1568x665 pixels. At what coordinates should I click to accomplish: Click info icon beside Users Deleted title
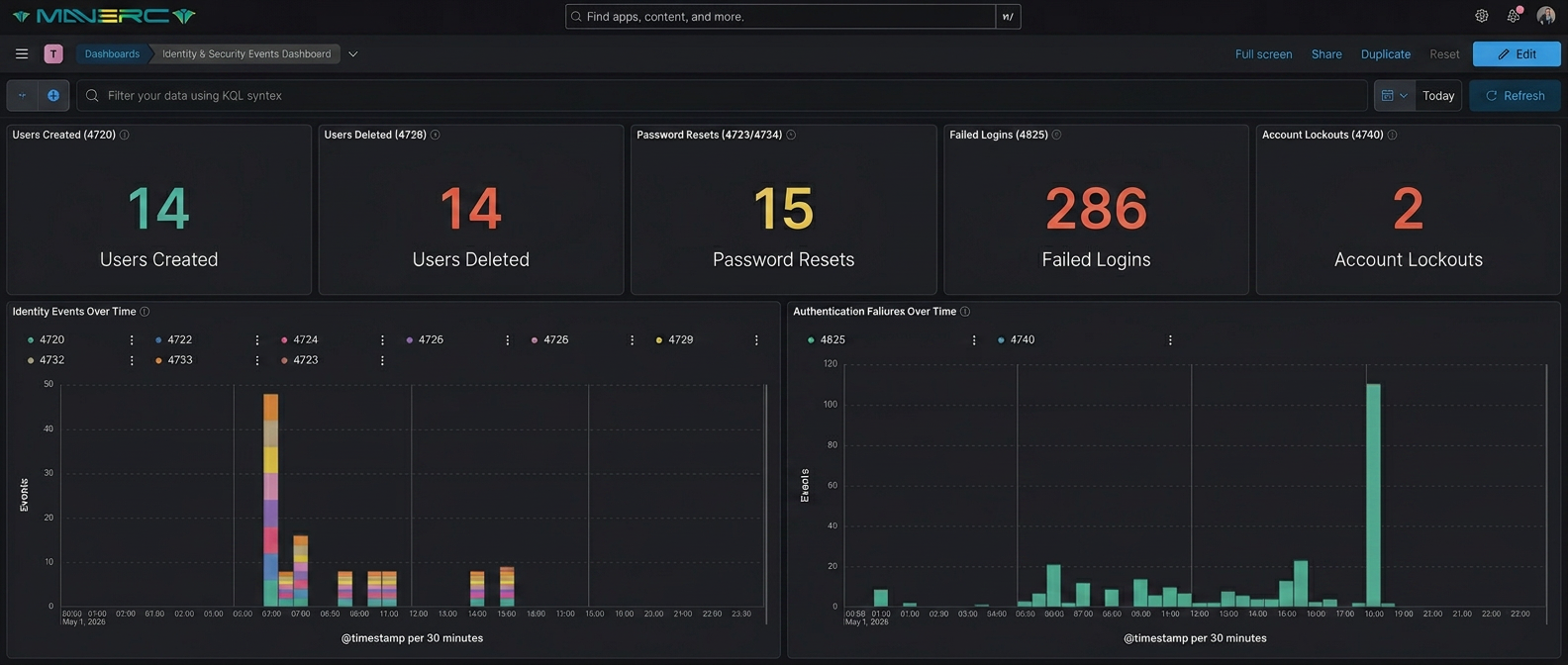(x=436, y=135)
